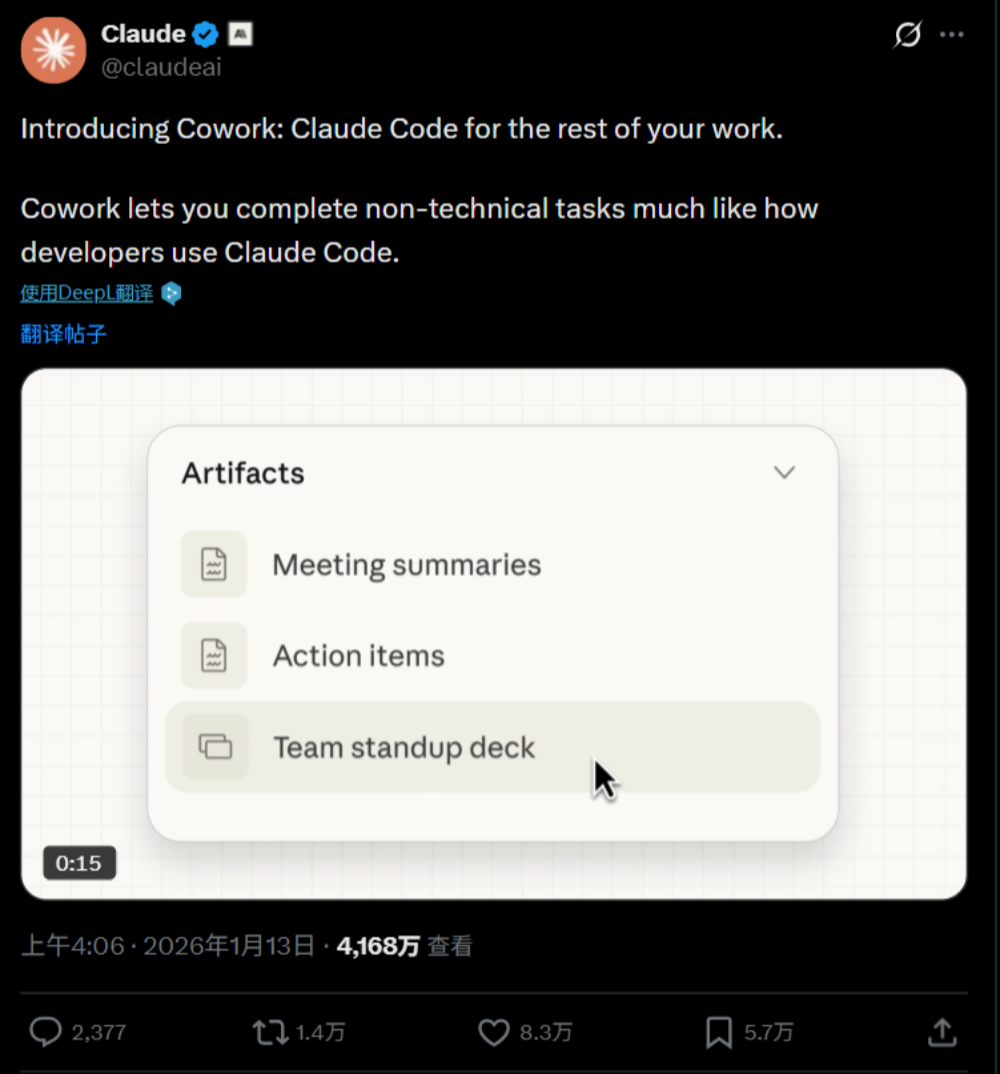Click the blue verified checkmark badge
Image resolution: width=1000 pixels, height=1074 pixels.
pos(204,33)
